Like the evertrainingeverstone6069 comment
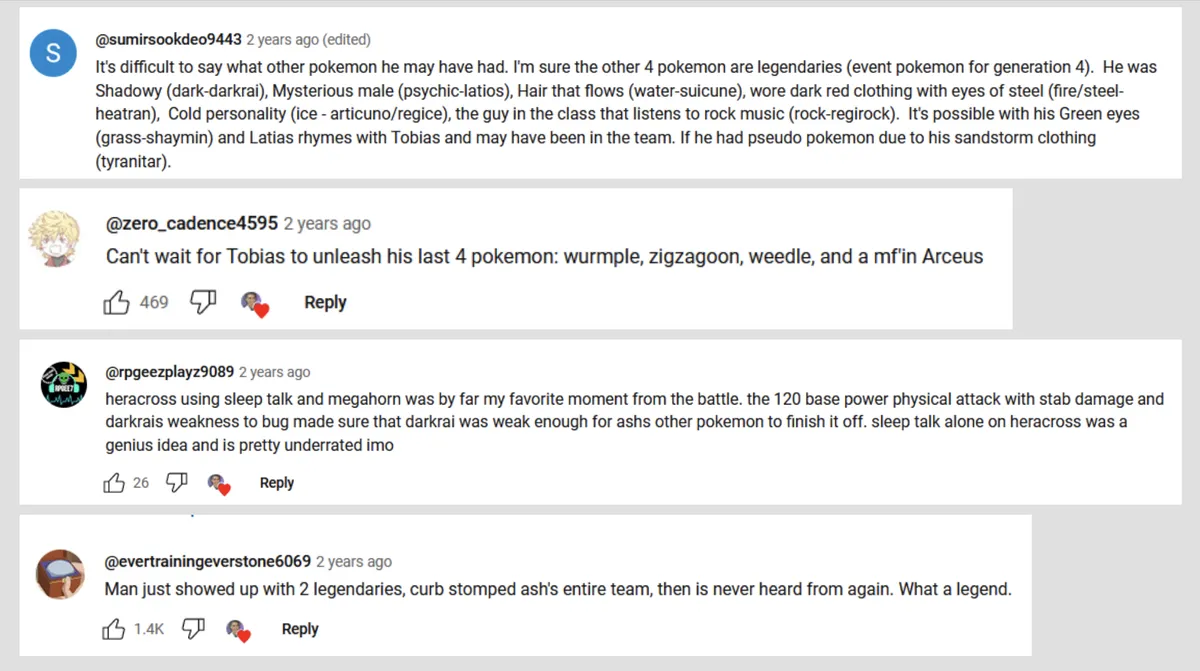The image size is (1200, 671). click(113, 629)
